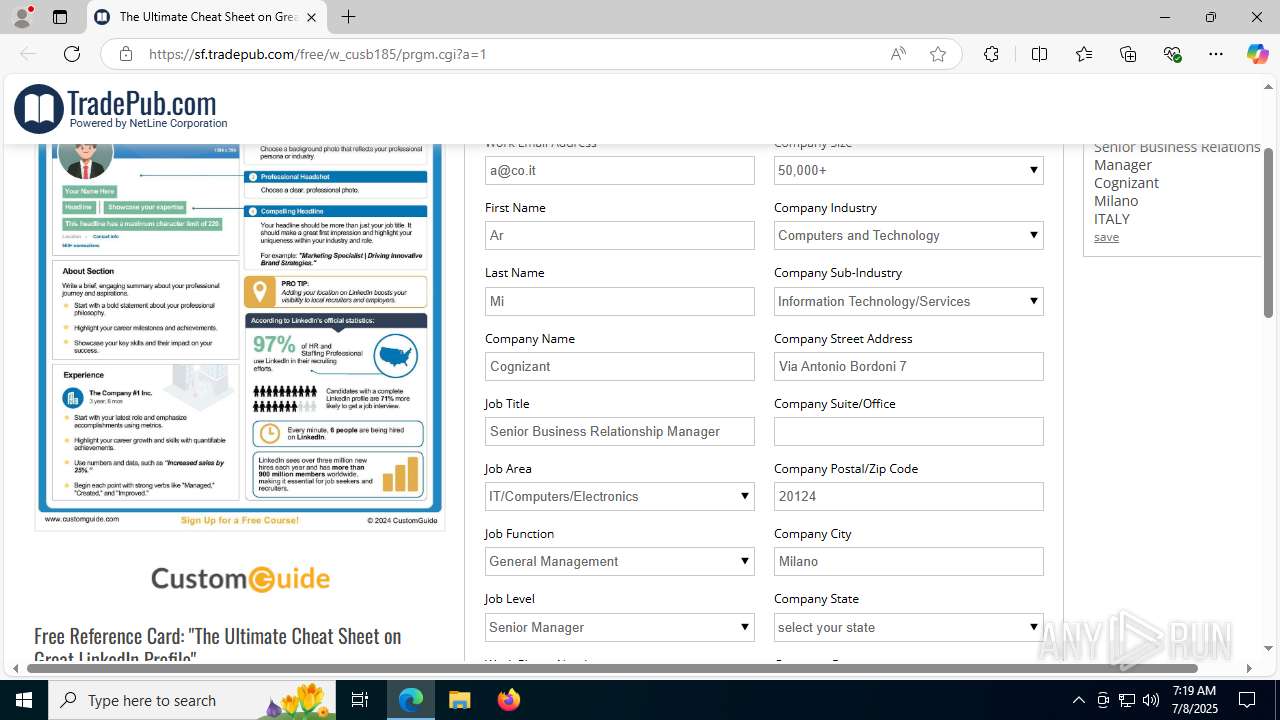Viewport: 1280px width, 720px height.
Task: Click the save link in sidebar
Action: (1106, 237)
